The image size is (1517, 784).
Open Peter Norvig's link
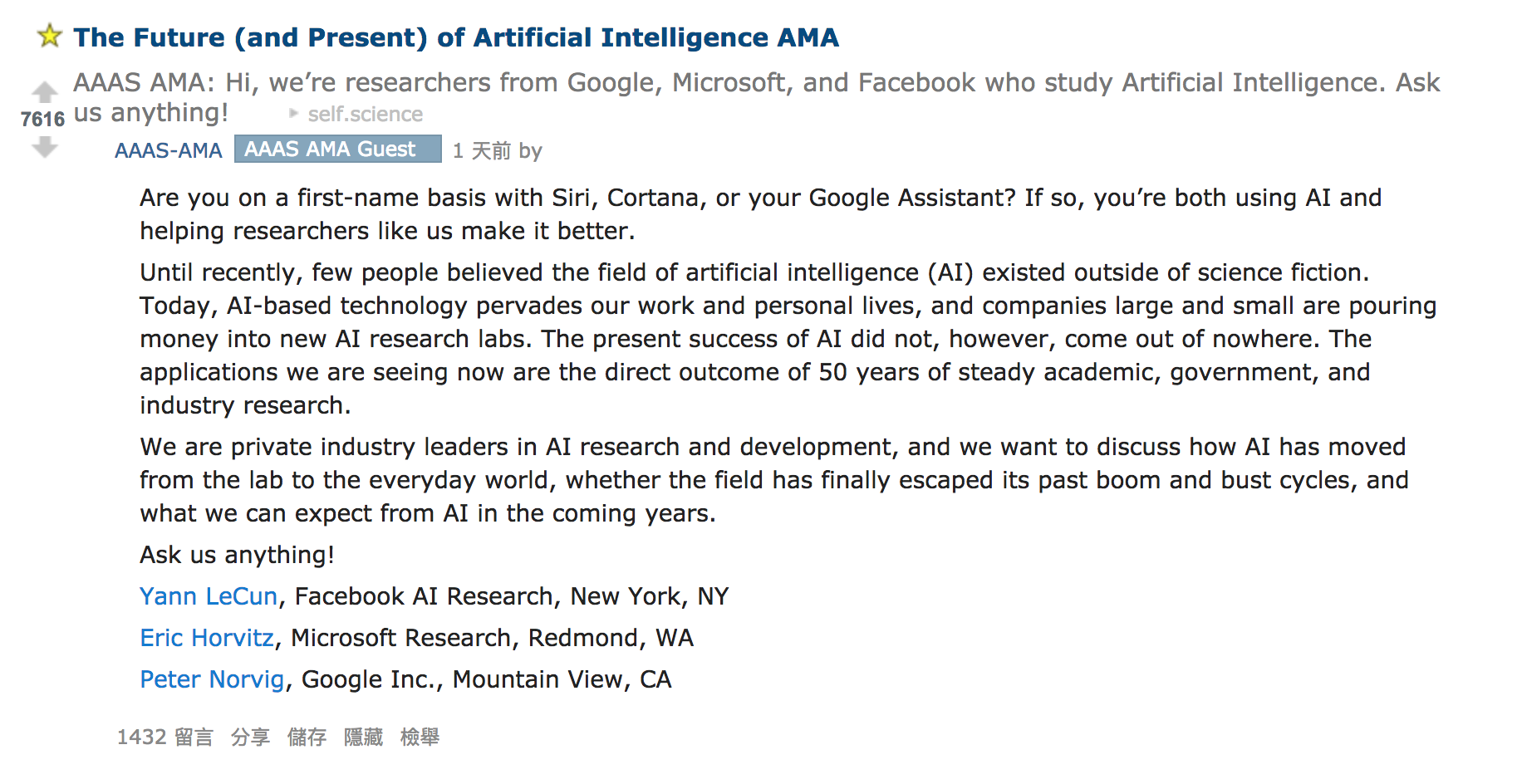(x=212, y=679)
